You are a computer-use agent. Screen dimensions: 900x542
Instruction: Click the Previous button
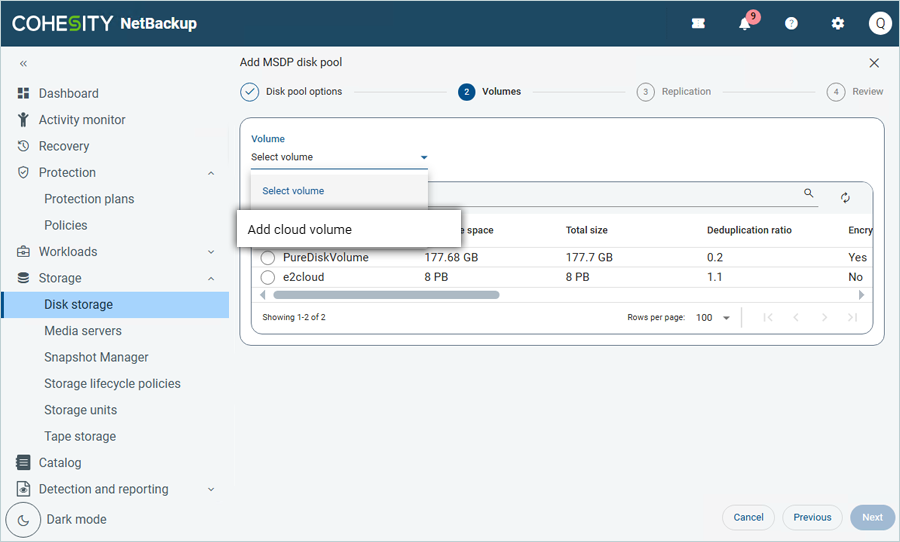click(x=811, y=518)
